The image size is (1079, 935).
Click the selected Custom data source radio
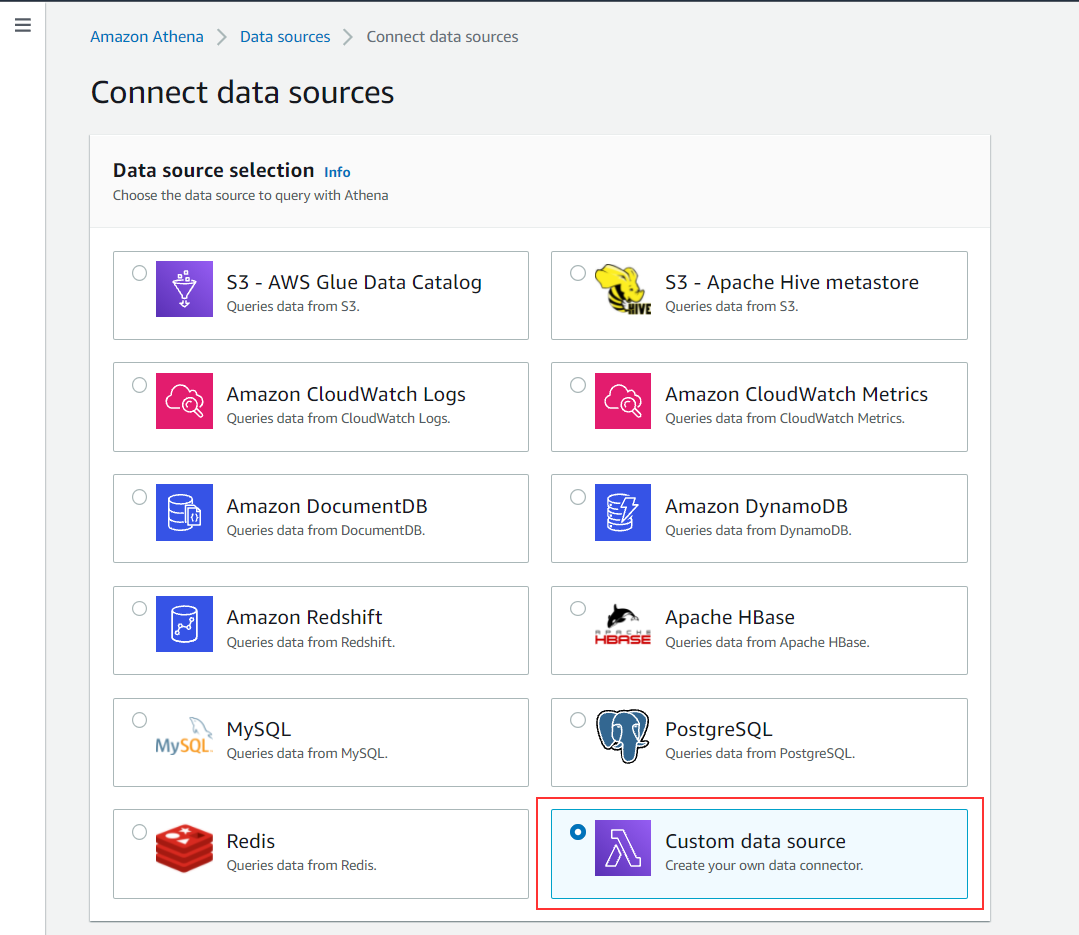[578, 832]
